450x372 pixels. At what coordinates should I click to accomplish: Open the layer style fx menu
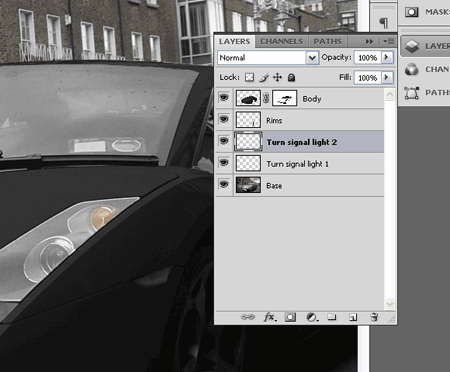[270, 317]
